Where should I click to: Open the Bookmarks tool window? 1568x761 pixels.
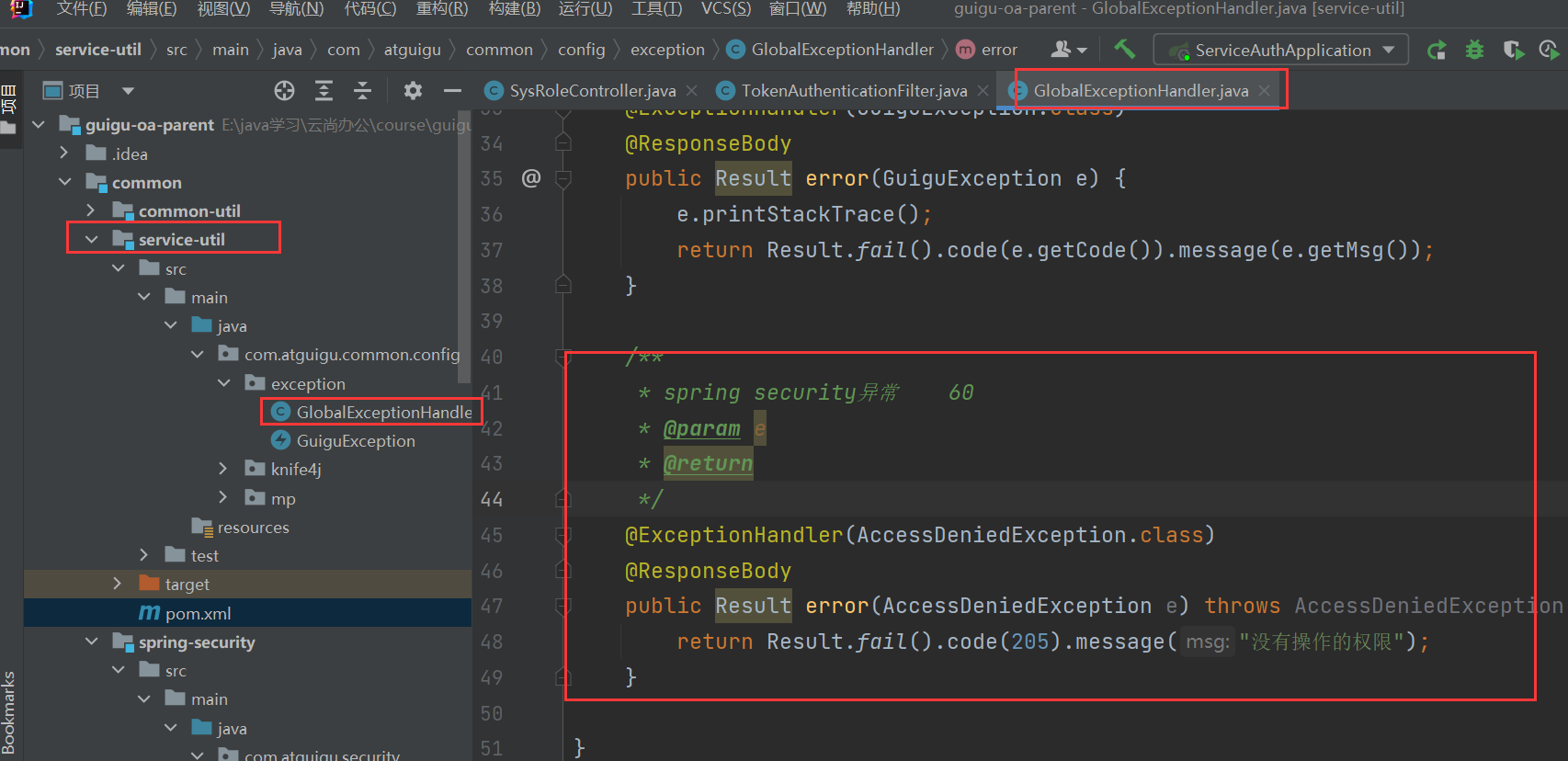tap(9, 711)
